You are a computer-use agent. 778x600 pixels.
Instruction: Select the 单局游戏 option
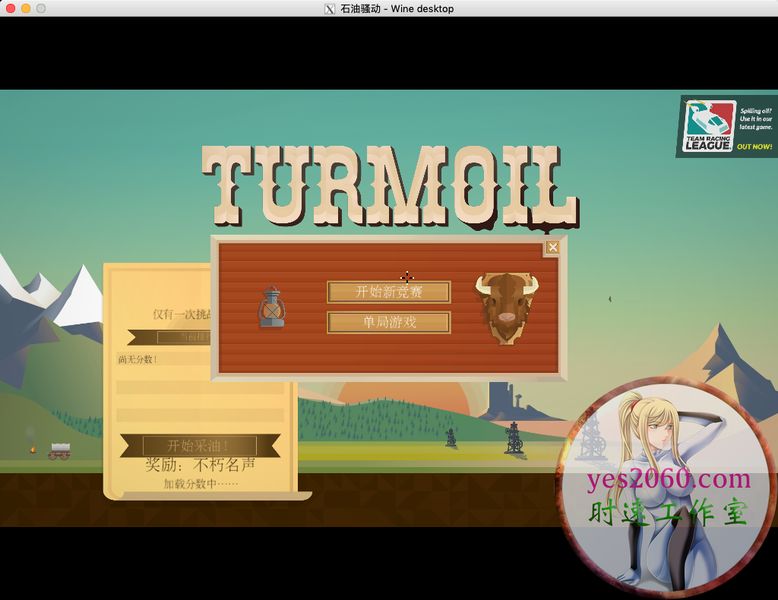click(388, 322)
